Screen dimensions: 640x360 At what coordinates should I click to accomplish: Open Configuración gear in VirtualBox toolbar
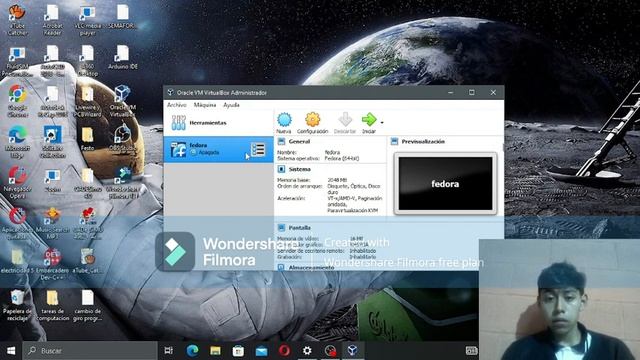pos(312,123)
